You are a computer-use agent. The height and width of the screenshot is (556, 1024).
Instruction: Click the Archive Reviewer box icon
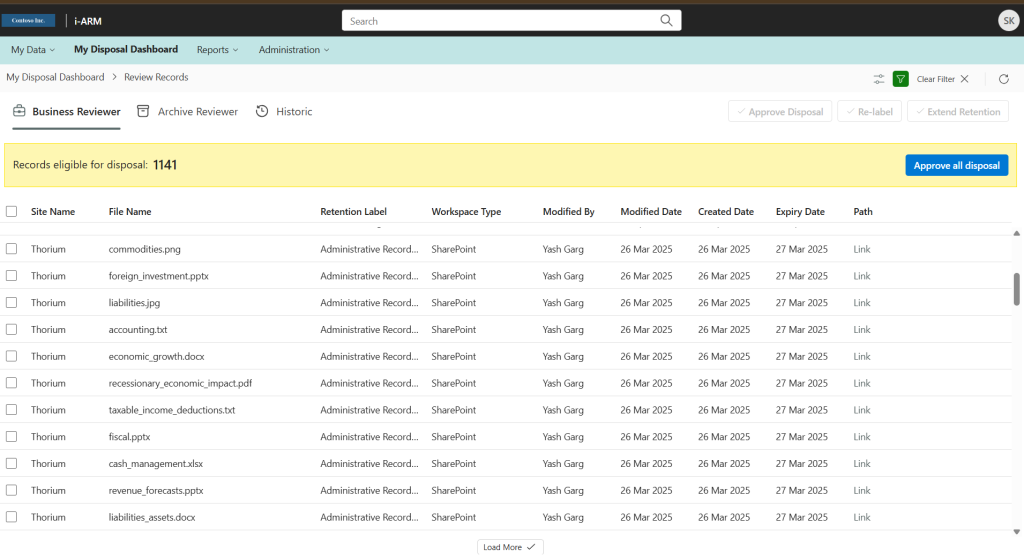click(x=143, y=111)
